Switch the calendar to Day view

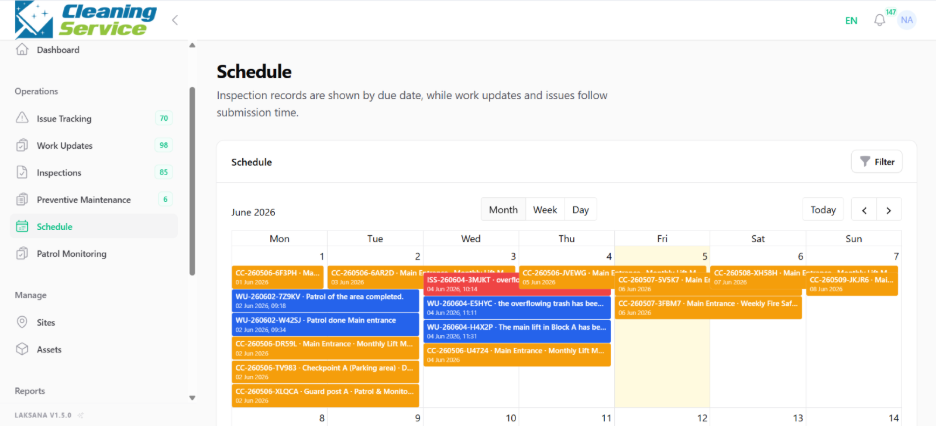[580, 209]
